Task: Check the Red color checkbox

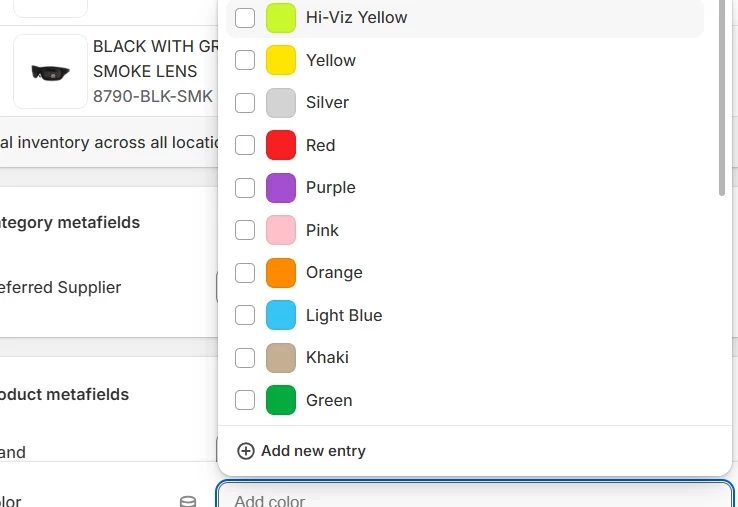Action: (x=245, y=145)
